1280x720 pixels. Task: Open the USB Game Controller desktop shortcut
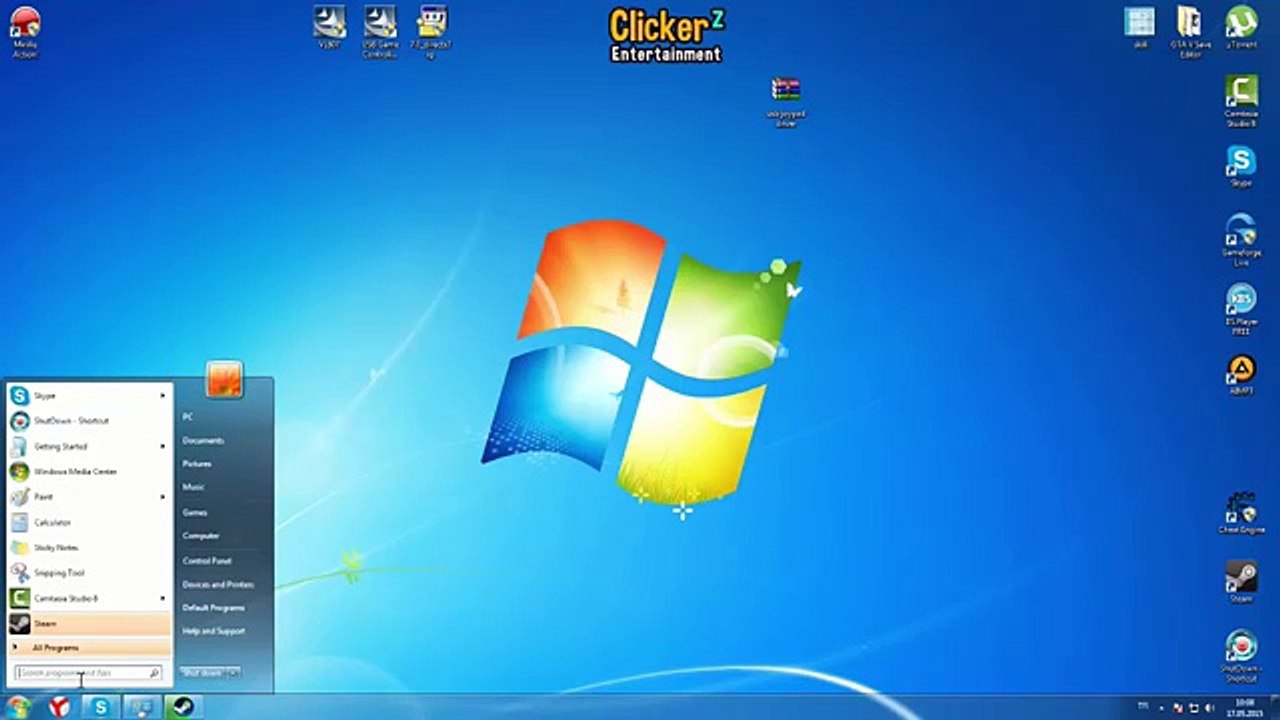pyautogui.click(x=381, y=32)
